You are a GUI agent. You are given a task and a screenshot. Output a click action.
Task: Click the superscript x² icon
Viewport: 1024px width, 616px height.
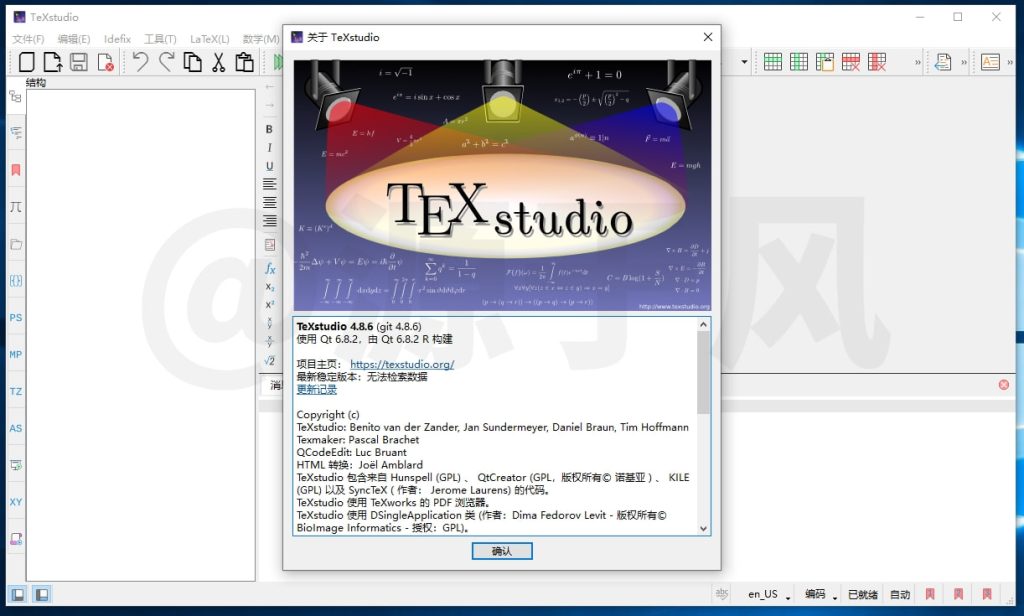tap(270, 305)
